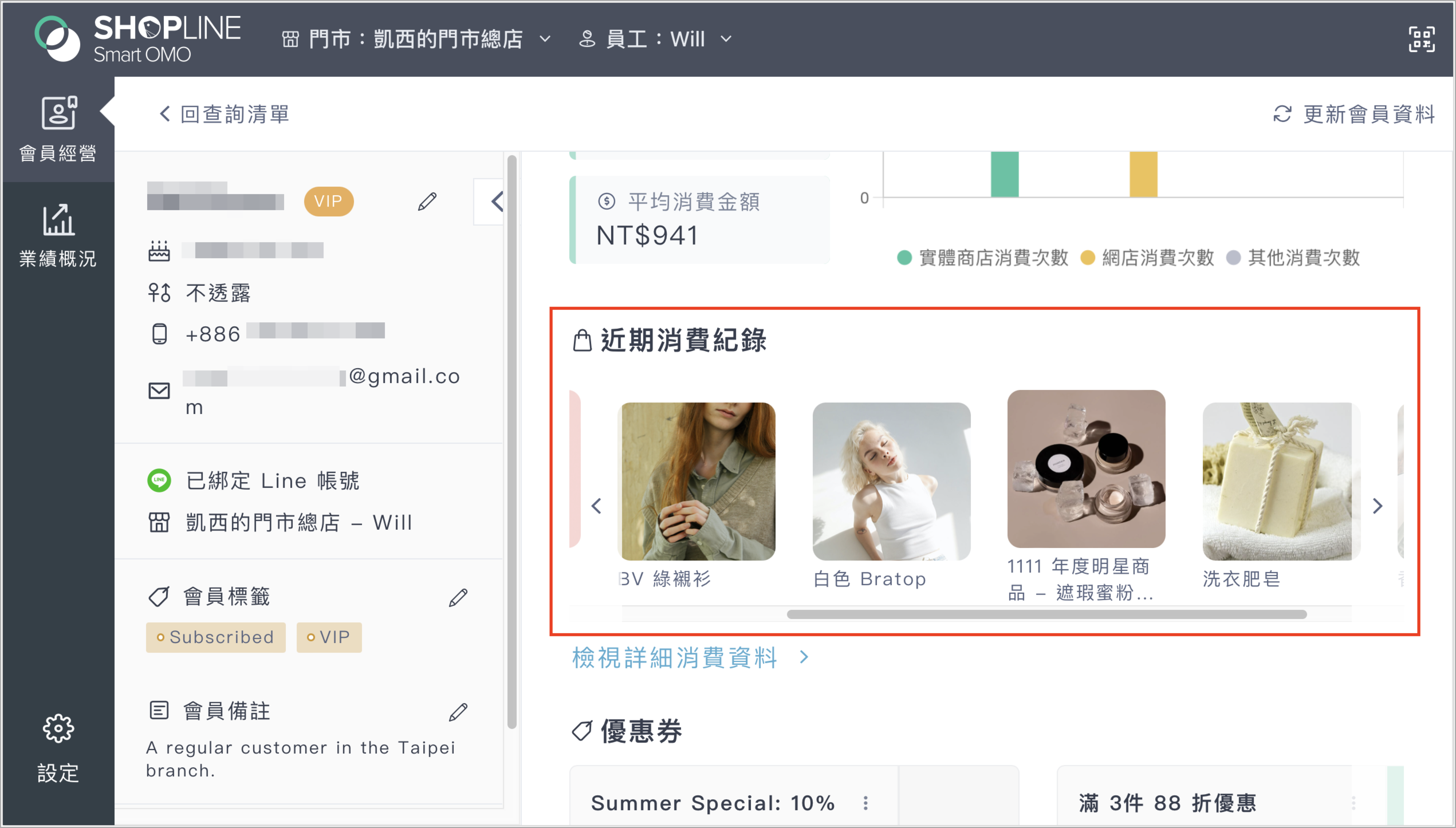Show previous products with left carousel arrow

596,506
